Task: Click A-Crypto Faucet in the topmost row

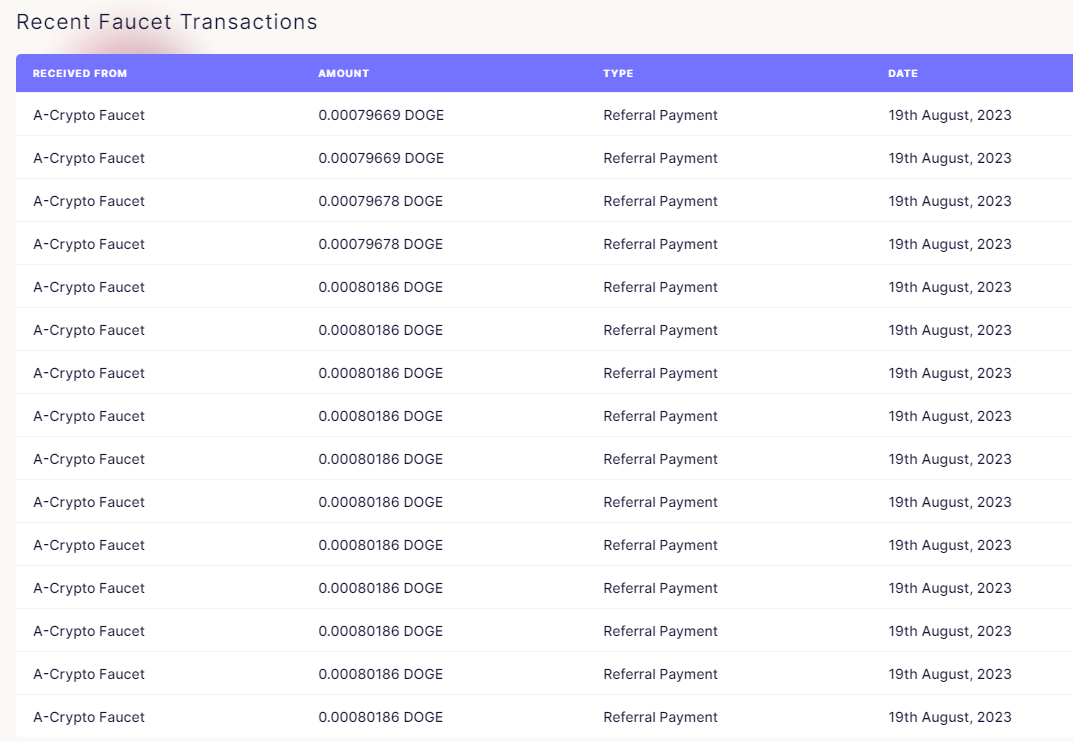Action: pos(89,115)
